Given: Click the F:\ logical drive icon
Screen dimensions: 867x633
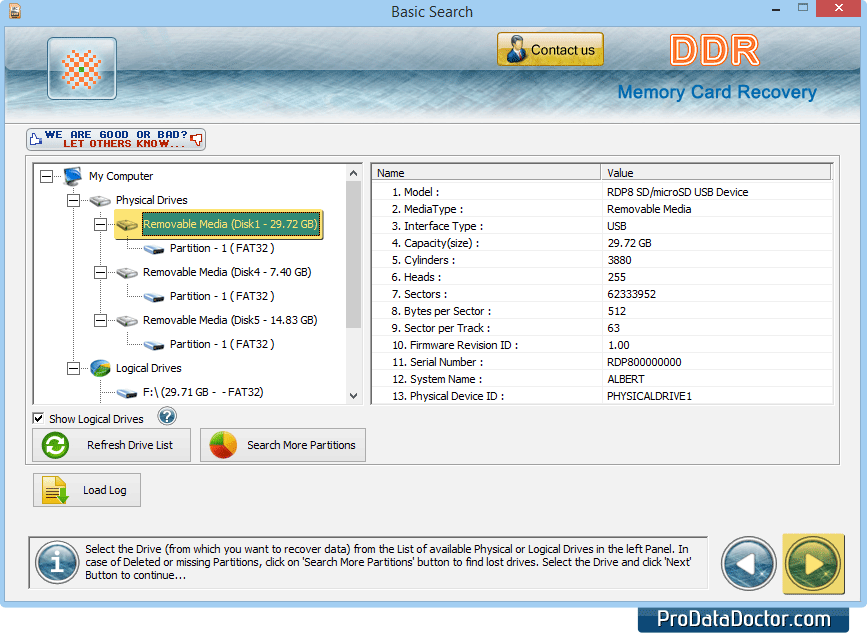Looking at the screenshot, I should (x=127, y=393).
